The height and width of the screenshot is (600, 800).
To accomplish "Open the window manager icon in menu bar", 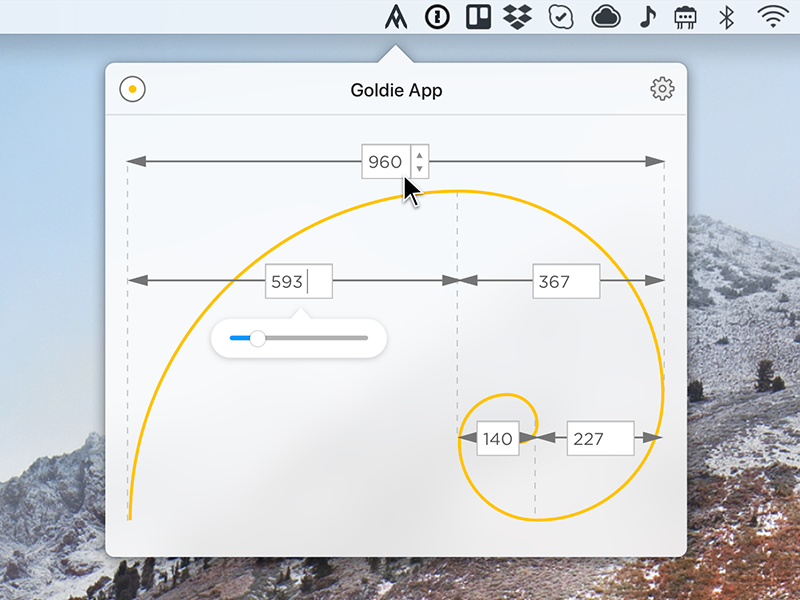I will (x=478, y=16).
